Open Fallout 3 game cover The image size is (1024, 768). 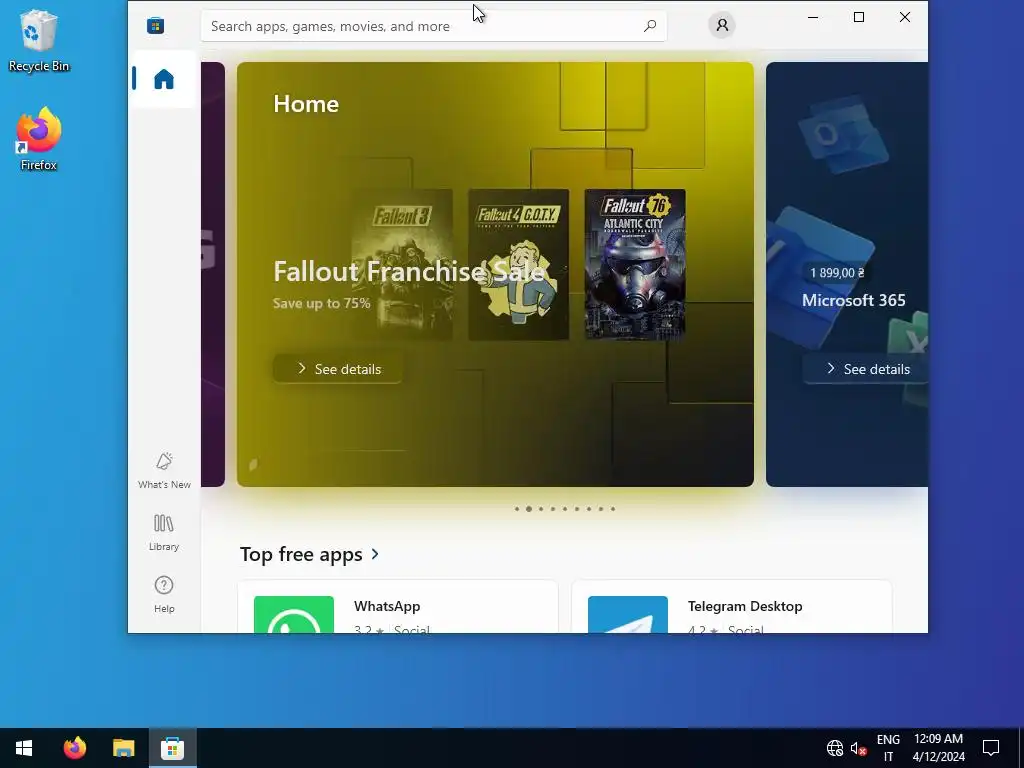[402, 264]
